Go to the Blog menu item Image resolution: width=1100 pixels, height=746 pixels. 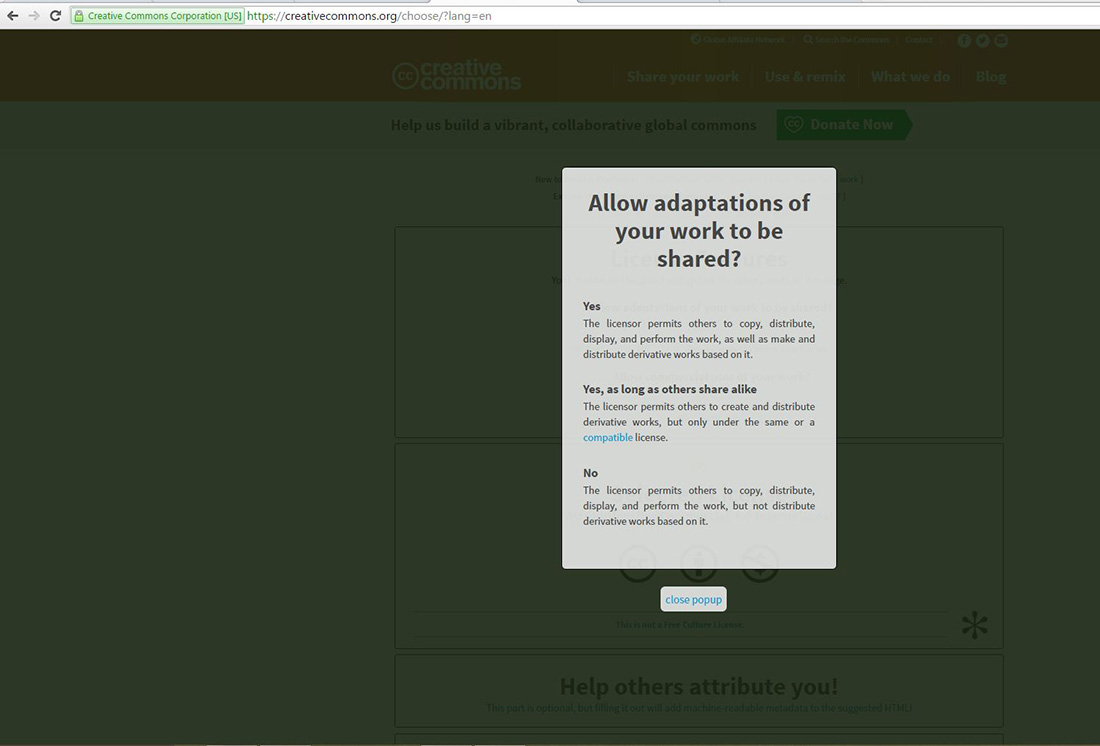[x=991, y=76]
